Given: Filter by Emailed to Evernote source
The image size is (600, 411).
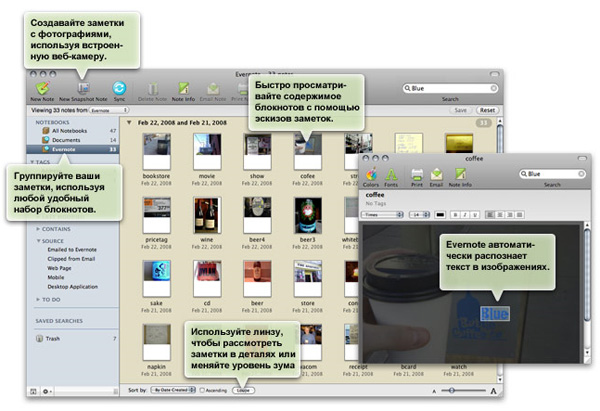Looking at the screenshot, I should [x=72, y=250].
